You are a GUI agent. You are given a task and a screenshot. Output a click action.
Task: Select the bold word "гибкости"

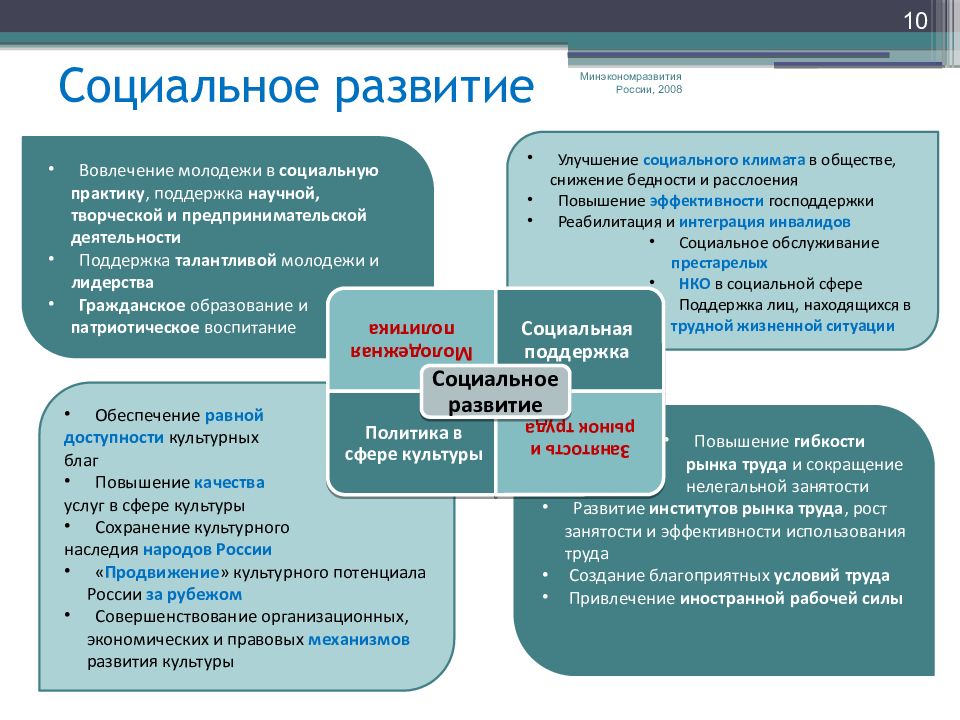tap(830, 441)
